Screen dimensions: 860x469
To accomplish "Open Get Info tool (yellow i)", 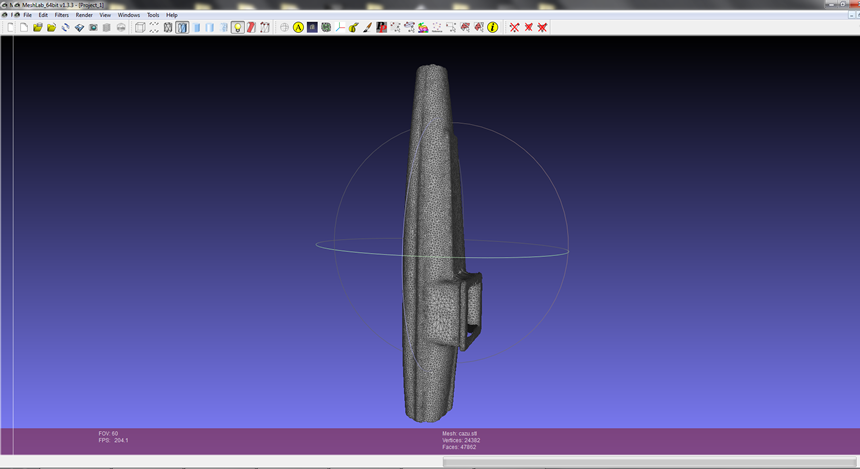I will [493, 27].
